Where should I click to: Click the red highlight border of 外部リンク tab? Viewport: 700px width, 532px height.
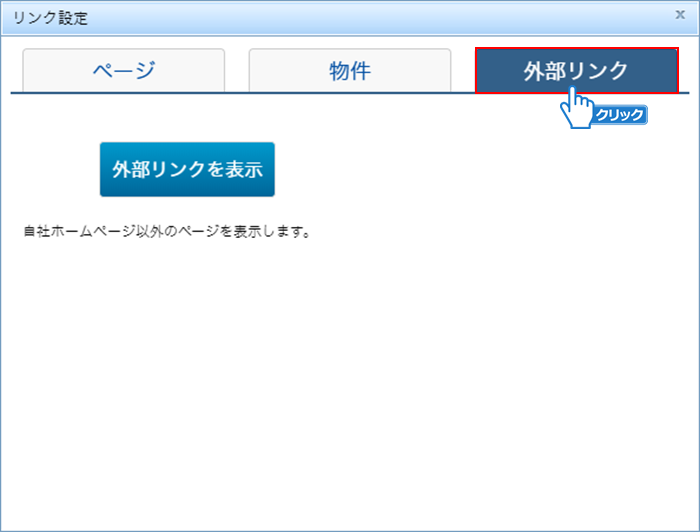click(x=476, y=70)
